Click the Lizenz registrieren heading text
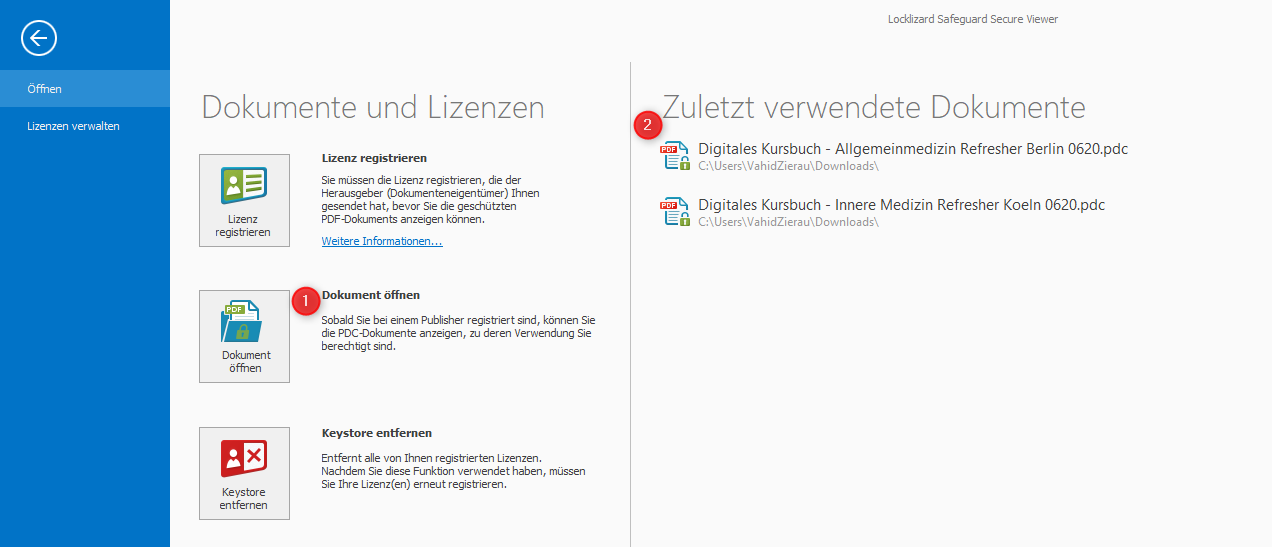 tap(374, 158)
